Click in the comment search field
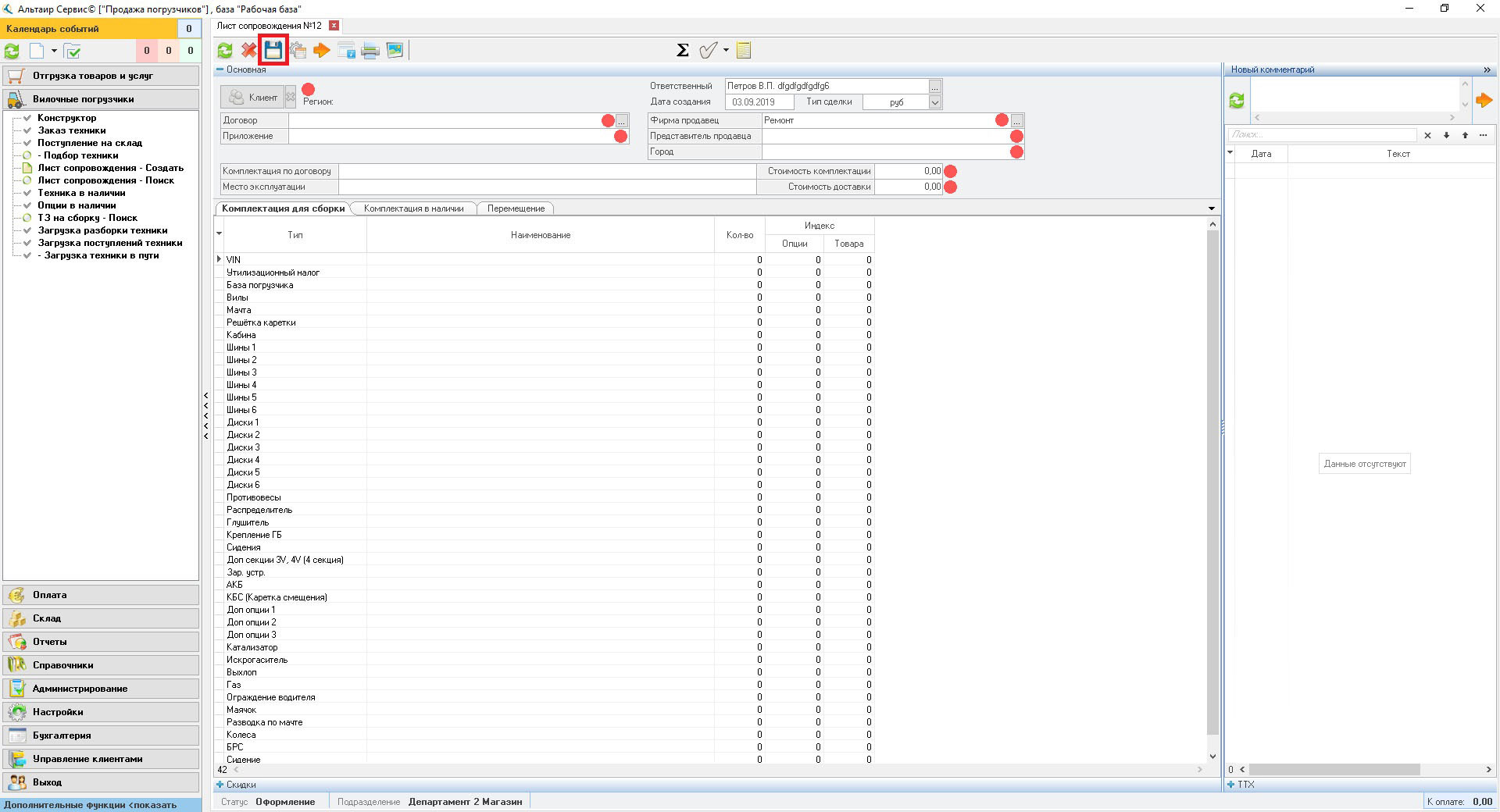This screenshot has height=812, width=1500. (x=1322, y=135)
